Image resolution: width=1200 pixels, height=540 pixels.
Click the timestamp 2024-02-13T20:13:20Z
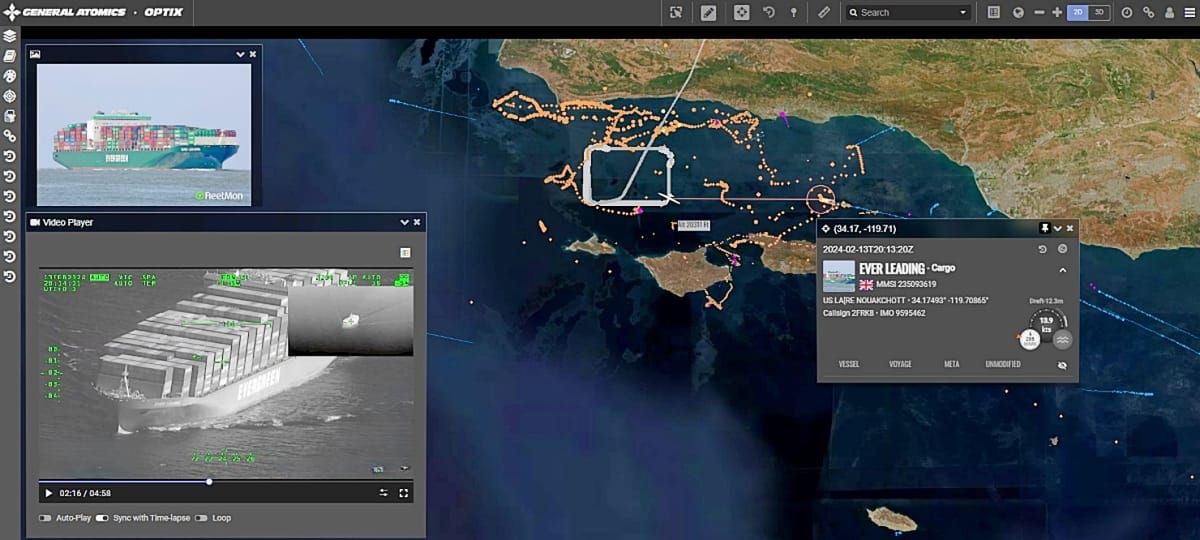[x=868, y=249]
